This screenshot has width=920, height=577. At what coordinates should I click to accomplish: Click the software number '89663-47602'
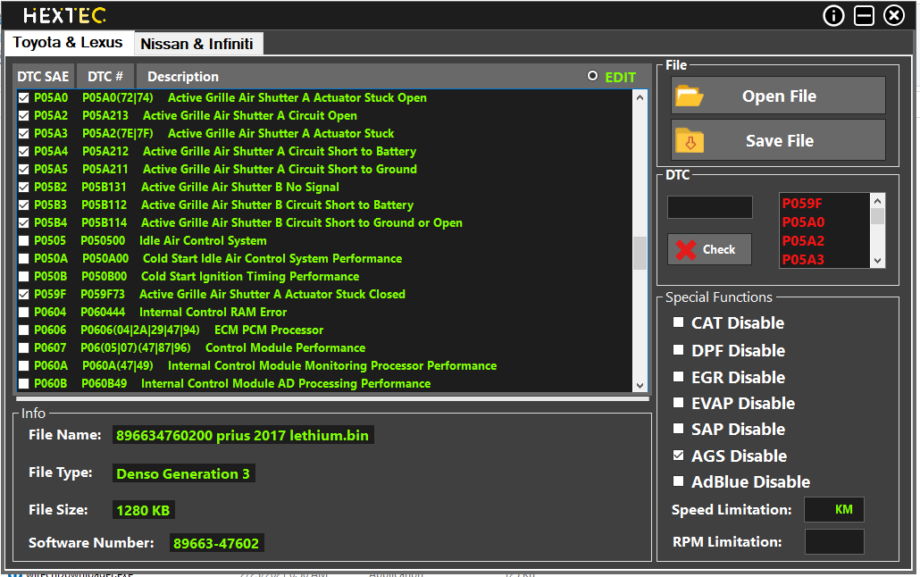(x=216, y=543)
